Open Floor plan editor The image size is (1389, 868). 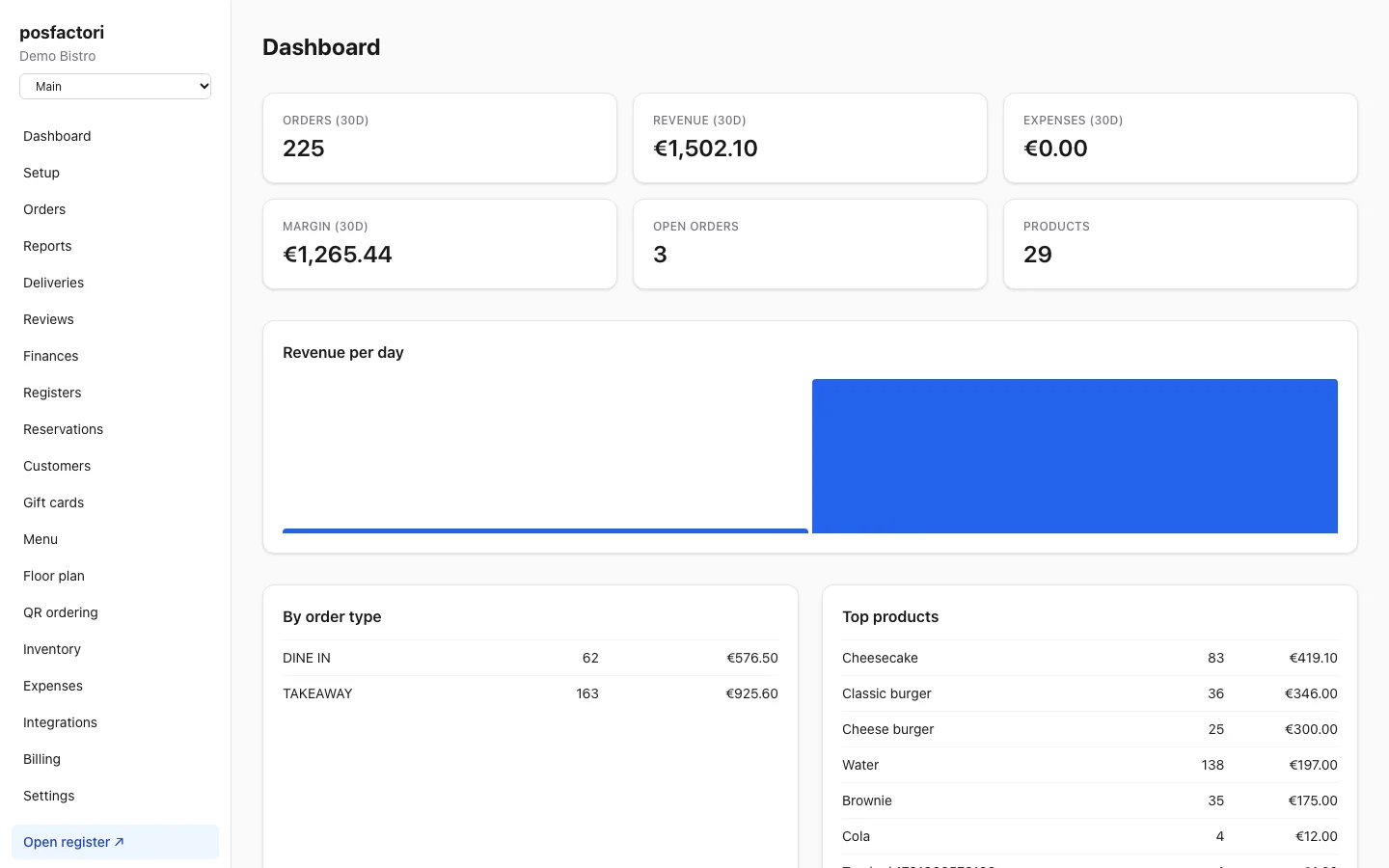click(x=54, y=576)
